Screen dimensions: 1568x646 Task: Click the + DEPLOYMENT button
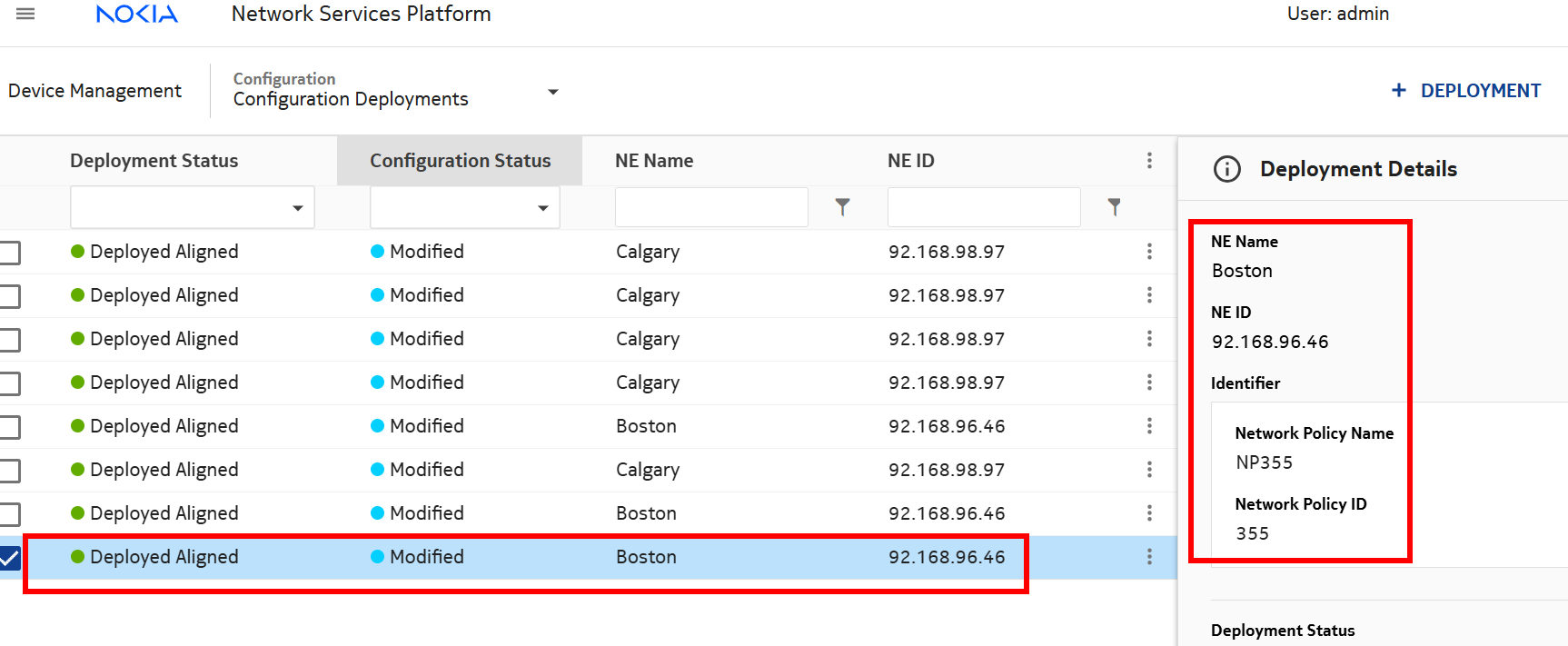pyautogui.click(x=1465, y=91)
